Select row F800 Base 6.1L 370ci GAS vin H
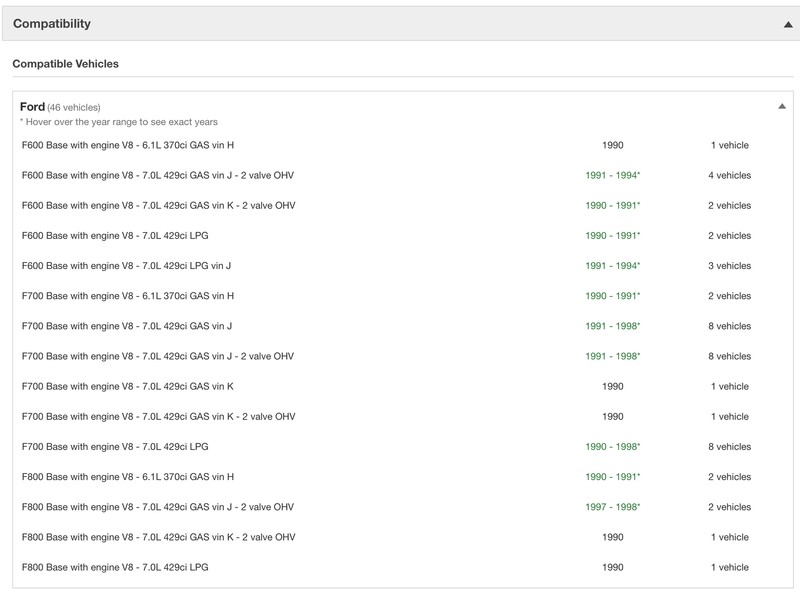This screenshot has width=800, height=589. click(403, 477)
